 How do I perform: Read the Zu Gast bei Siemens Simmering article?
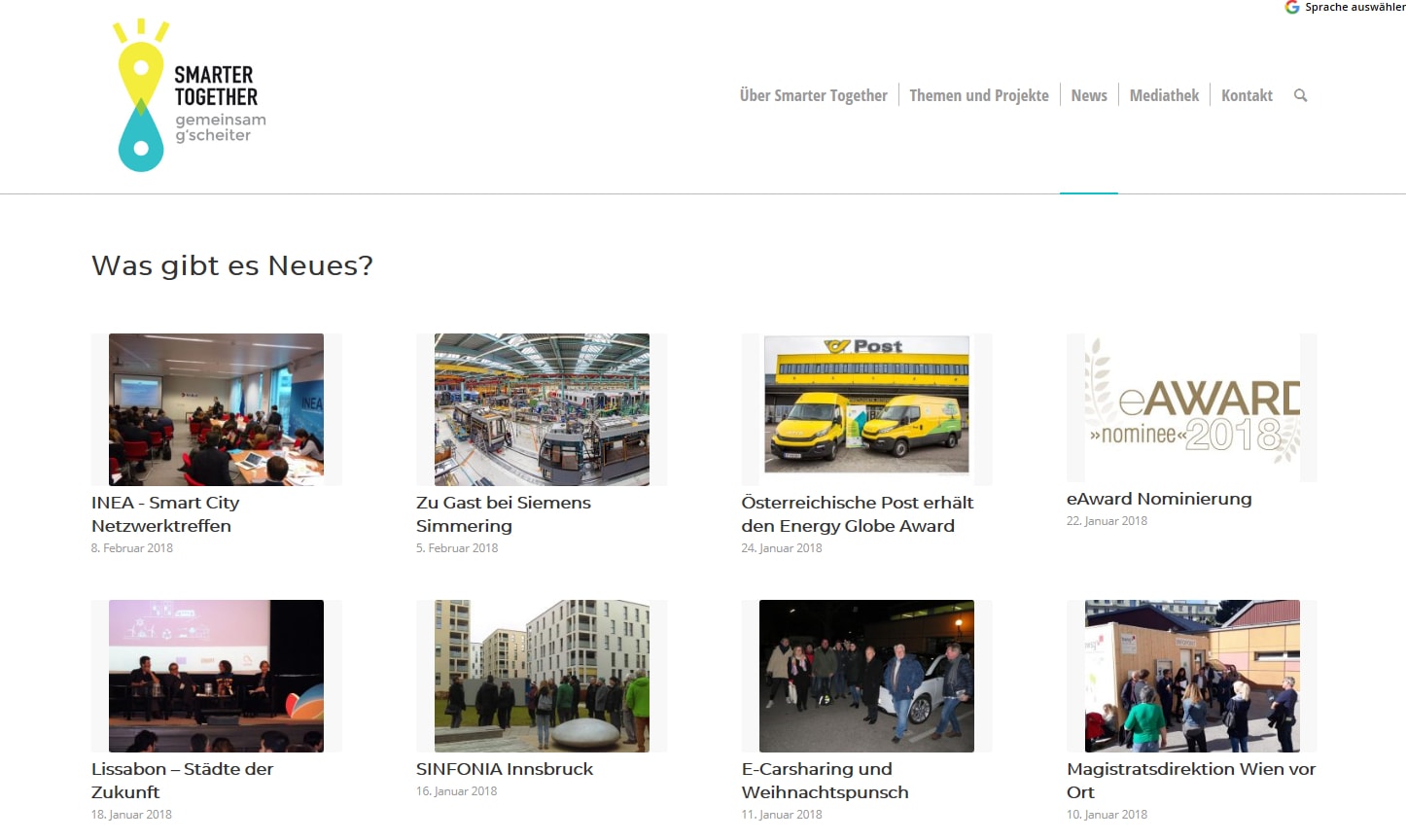pyautogui.click(x=504, y=514)
